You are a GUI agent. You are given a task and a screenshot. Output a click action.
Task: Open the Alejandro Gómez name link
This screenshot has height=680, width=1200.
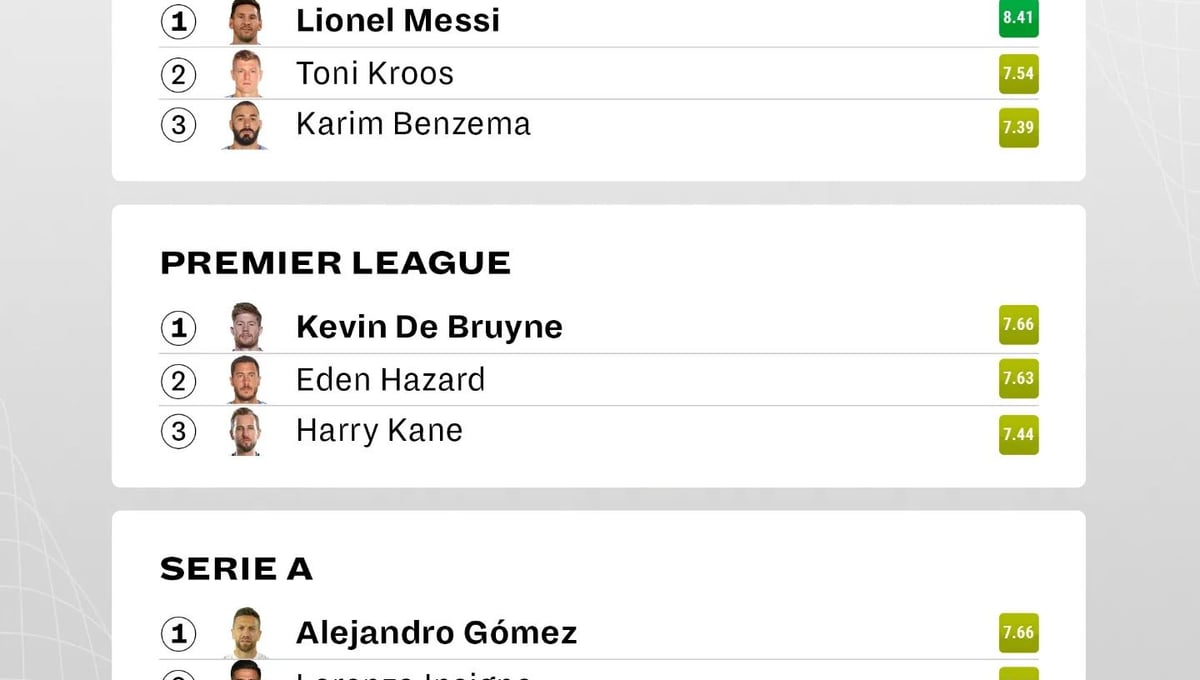[x=436, y=633]
